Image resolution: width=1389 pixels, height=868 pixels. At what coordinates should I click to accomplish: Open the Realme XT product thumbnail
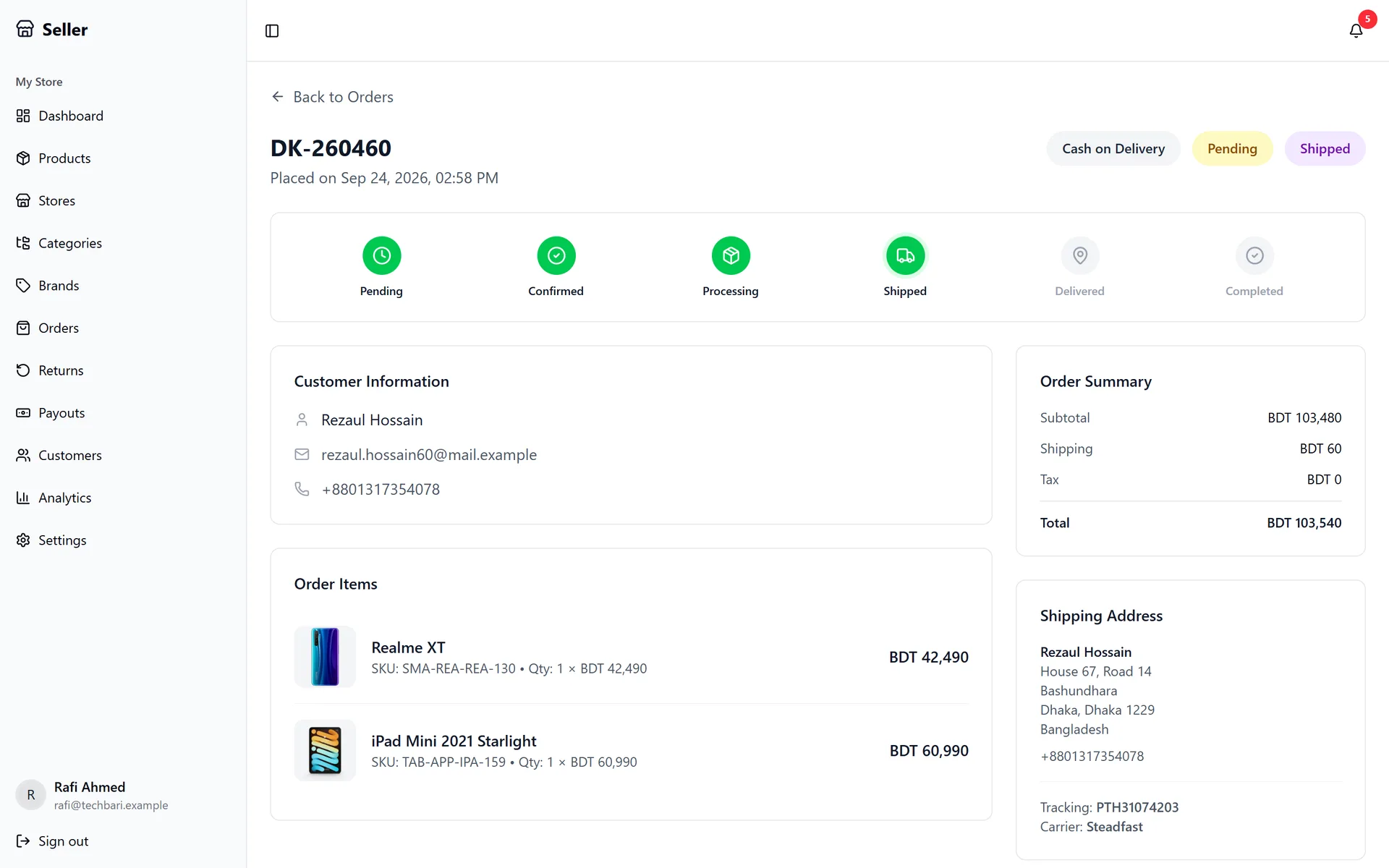click(325, 657)
